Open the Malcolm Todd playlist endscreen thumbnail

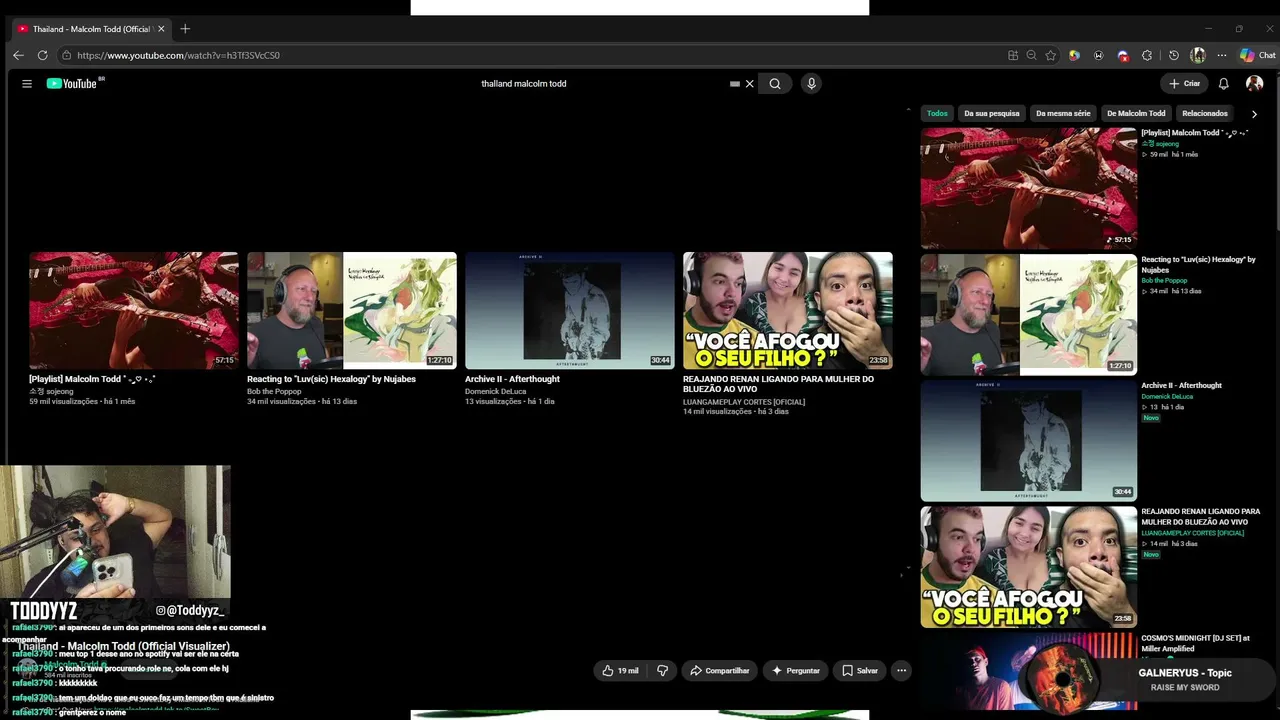coord(134,310)
